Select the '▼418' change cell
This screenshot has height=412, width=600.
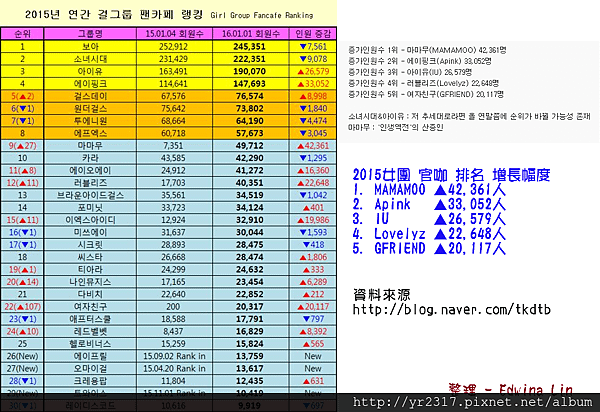point(313,244)
